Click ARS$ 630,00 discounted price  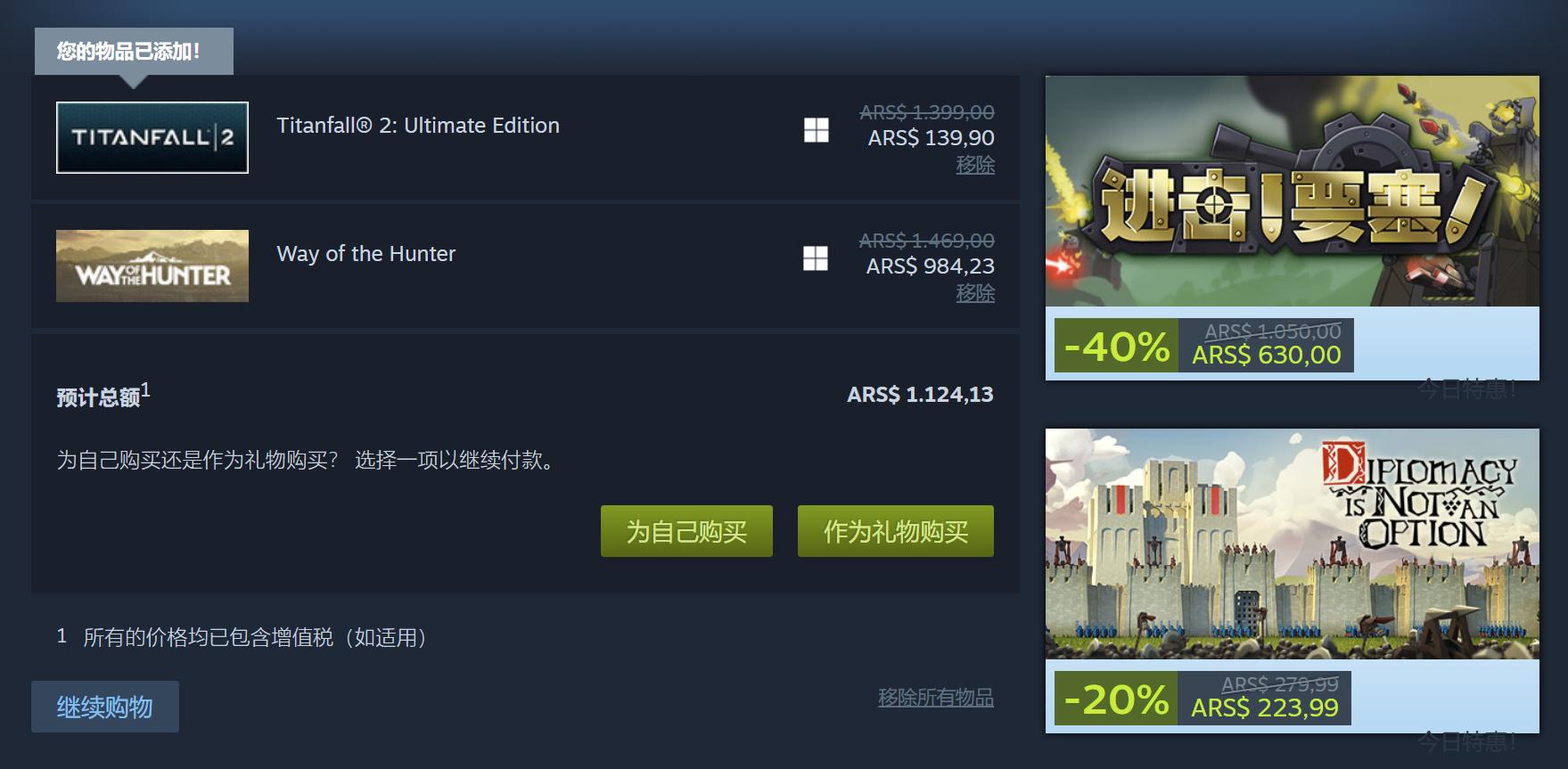click(x=1267, y=356)
